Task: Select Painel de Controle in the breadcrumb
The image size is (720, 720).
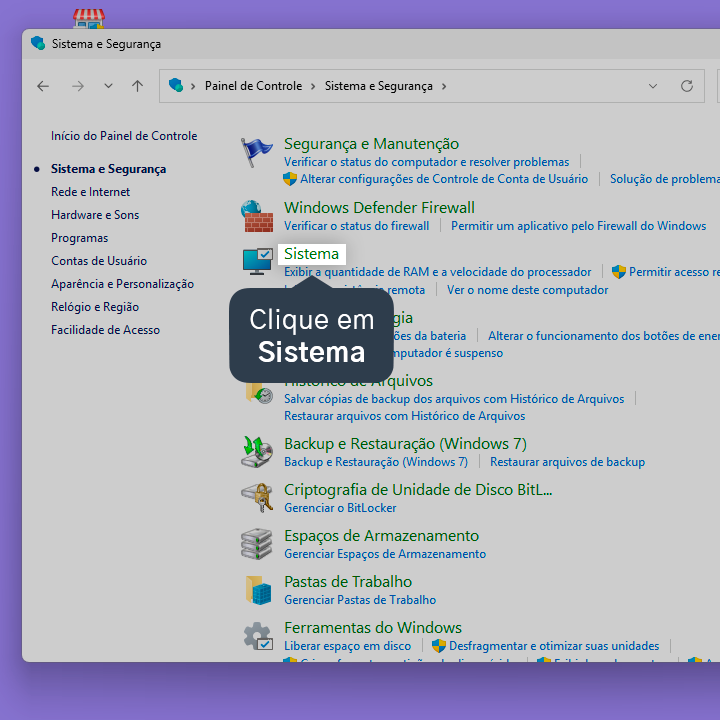Action: pyautogui.click(x=253, y=86)
